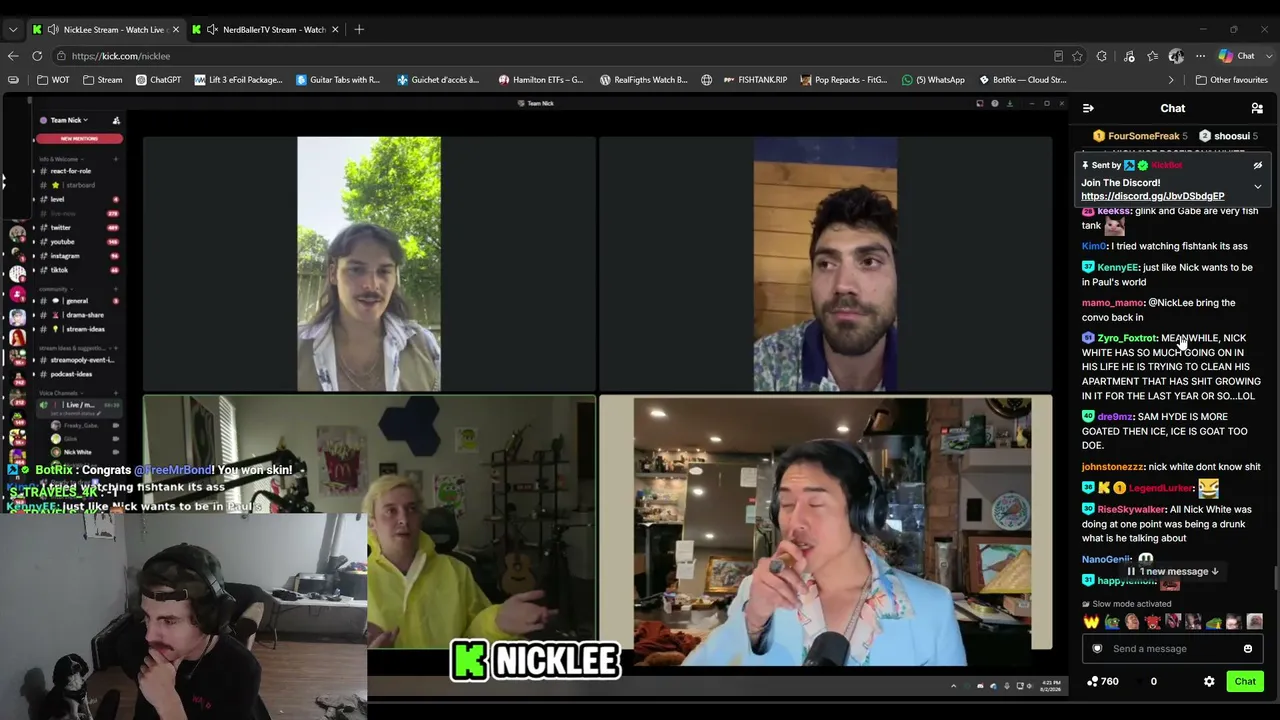The height and width of the screenshot is (720, 1280).
Task: Insert the flaming W emote
Action: coord(1091,622)
